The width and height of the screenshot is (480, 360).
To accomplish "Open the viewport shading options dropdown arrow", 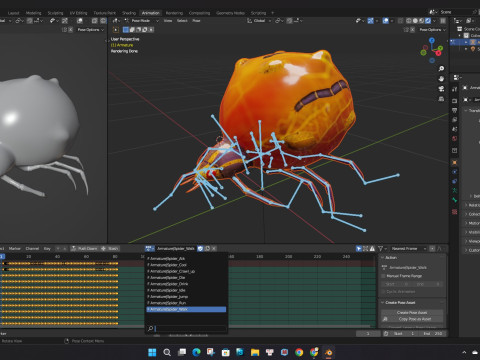I will pyautogui.click(x=435, y=21).
